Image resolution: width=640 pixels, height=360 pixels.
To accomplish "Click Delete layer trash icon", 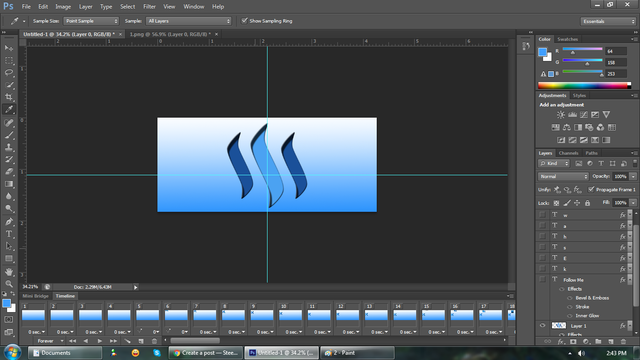I will tap(623, 342).
